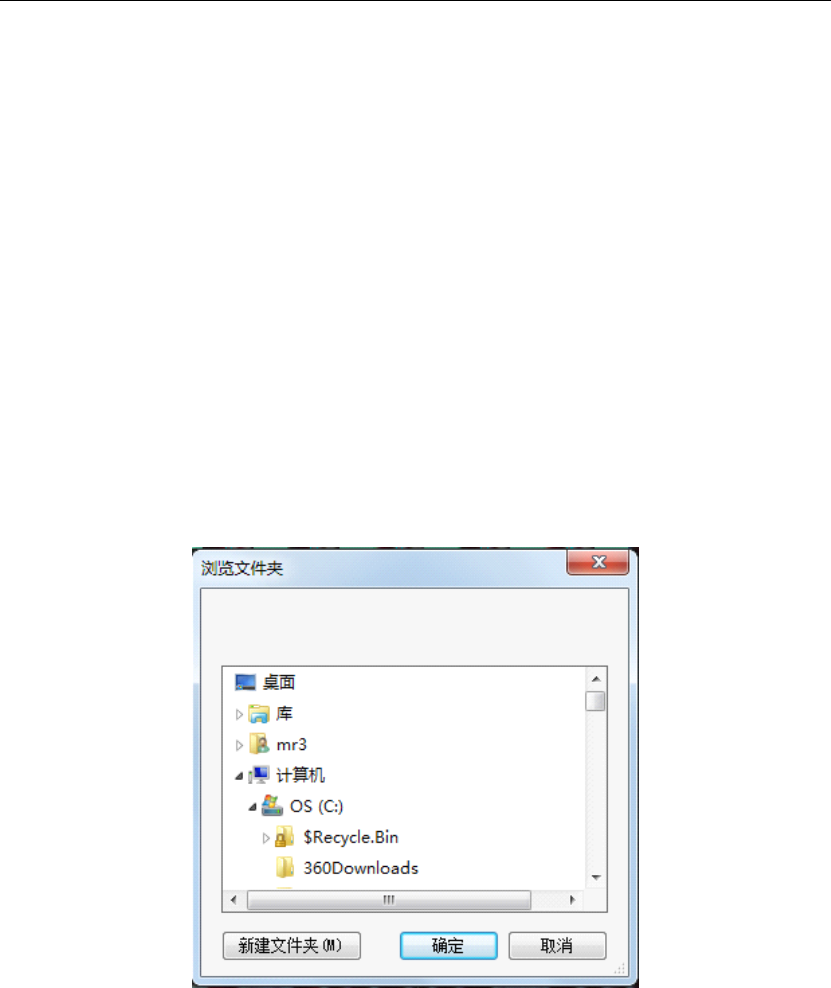This screenshot has width=831, height=988.
Task: Confirm with the 确定 button
Action: (449, 945)
